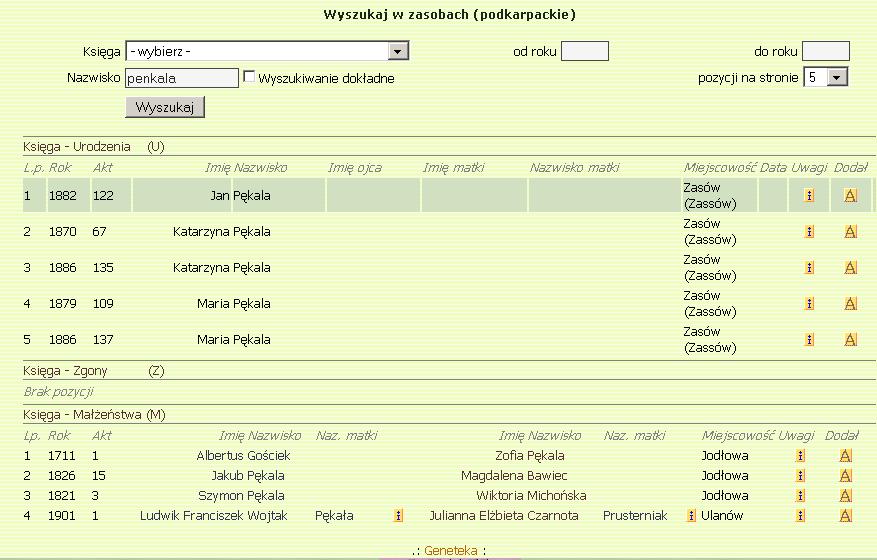
Task: Click the Zofia Pękala name
Action: point(530,455)
